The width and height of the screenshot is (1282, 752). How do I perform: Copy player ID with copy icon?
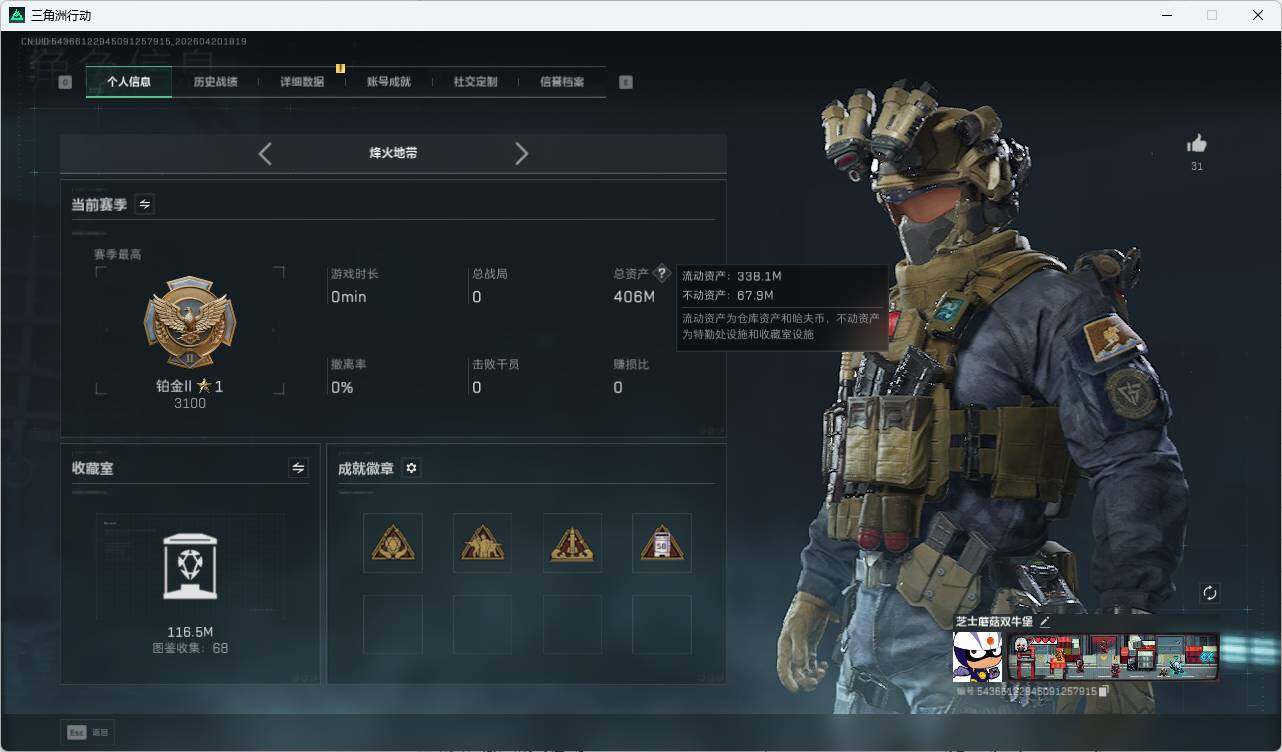1103,691
